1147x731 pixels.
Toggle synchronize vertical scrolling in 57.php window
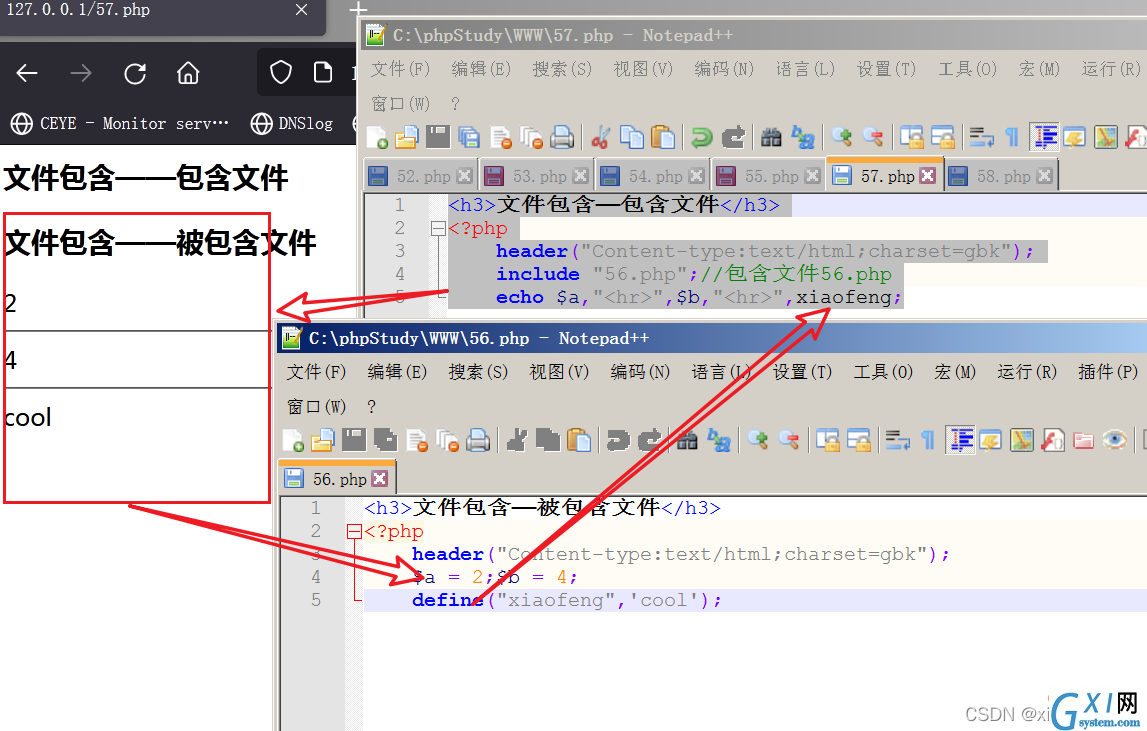pyautogui.click(x=911, y=137)
